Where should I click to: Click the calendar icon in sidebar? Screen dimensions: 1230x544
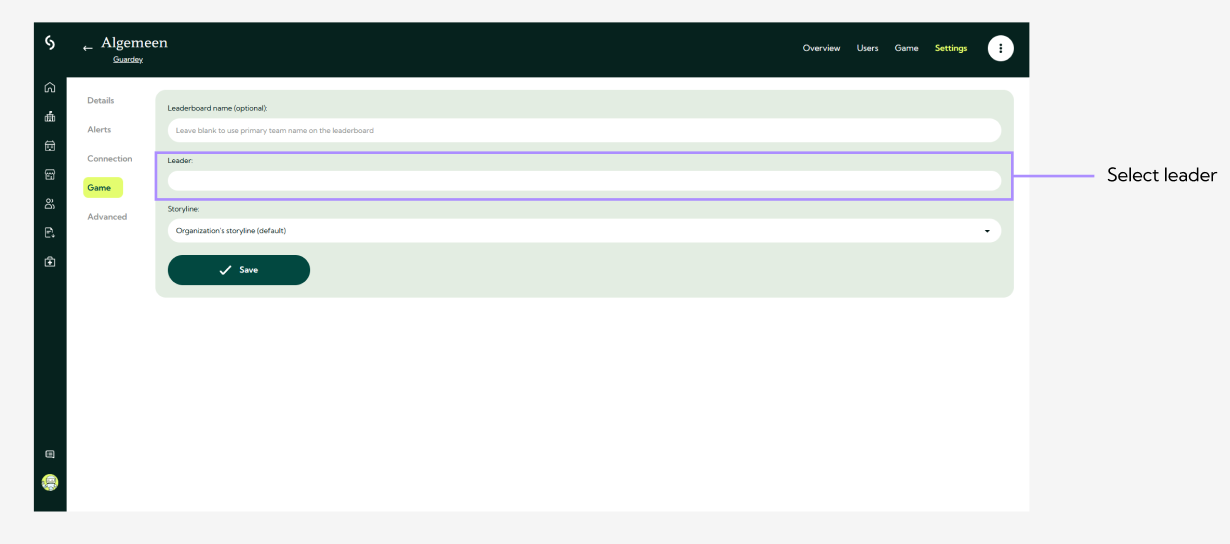click(x=50, y=146)
